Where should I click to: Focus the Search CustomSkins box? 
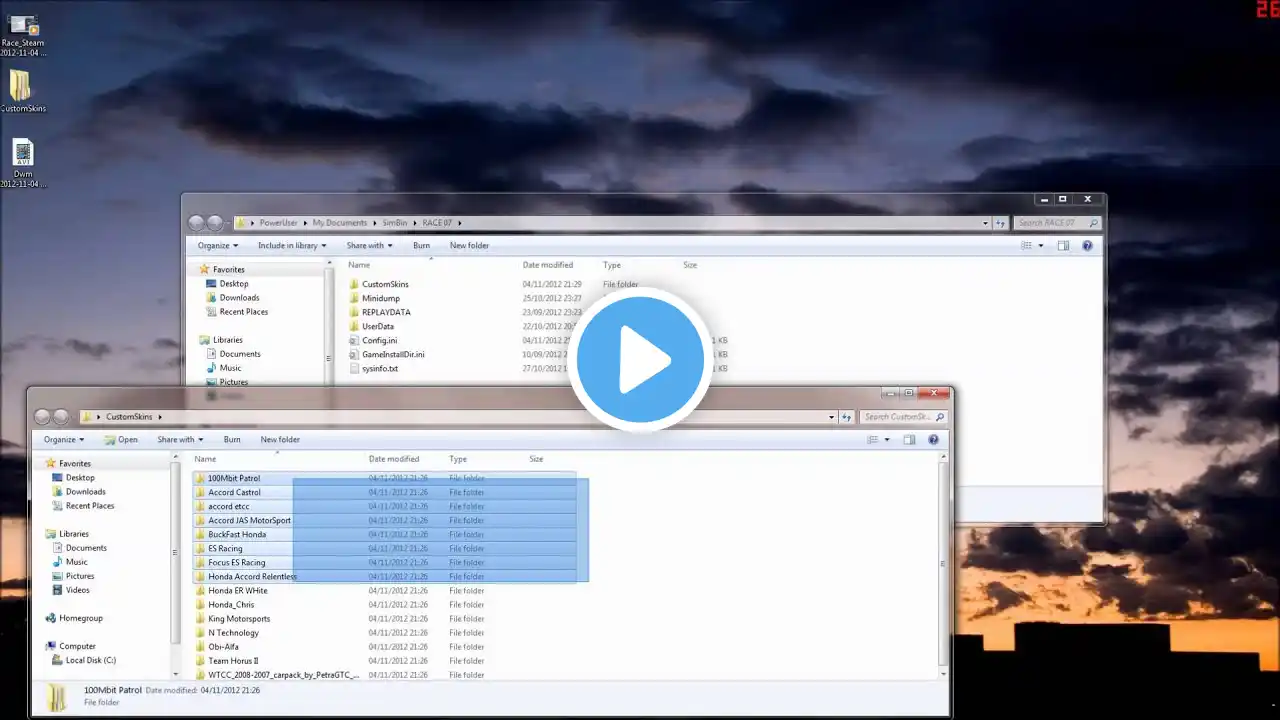[x=903, y=417]
